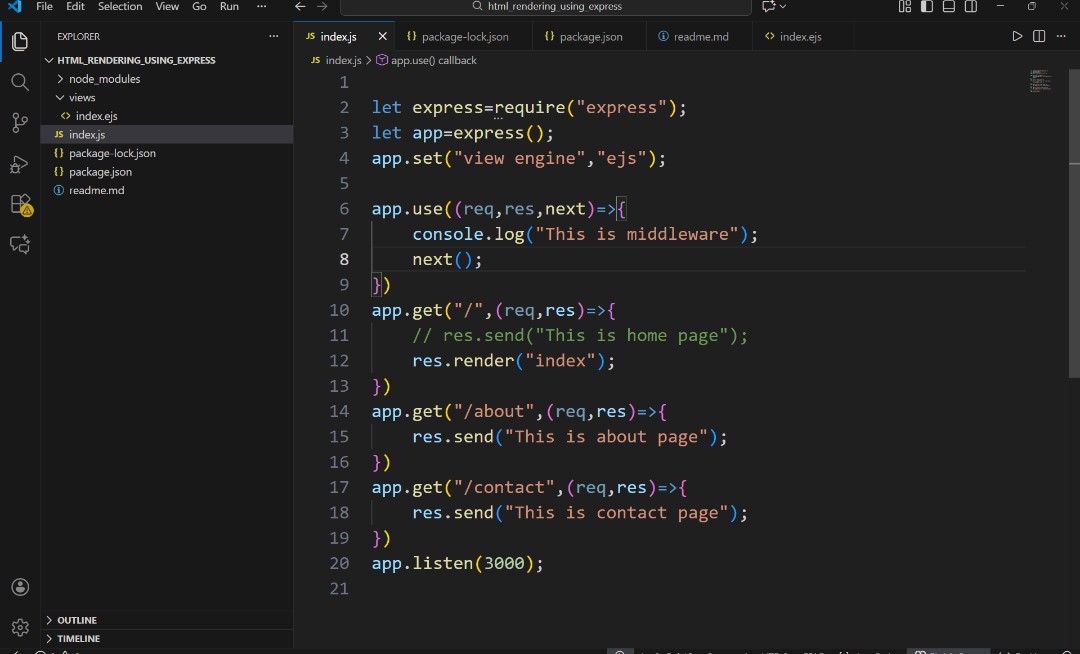Toggle the bottom panel
Viewport: 1080px width, 654px height.
click(x=948, y=6)
